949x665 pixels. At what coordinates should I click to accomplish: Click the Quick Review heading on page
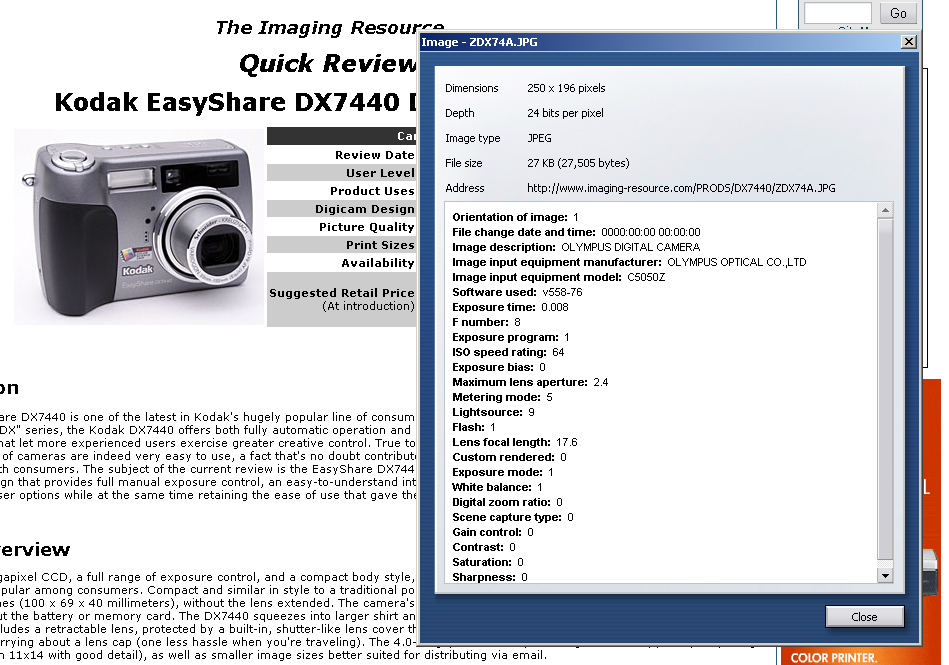(327, 64)
